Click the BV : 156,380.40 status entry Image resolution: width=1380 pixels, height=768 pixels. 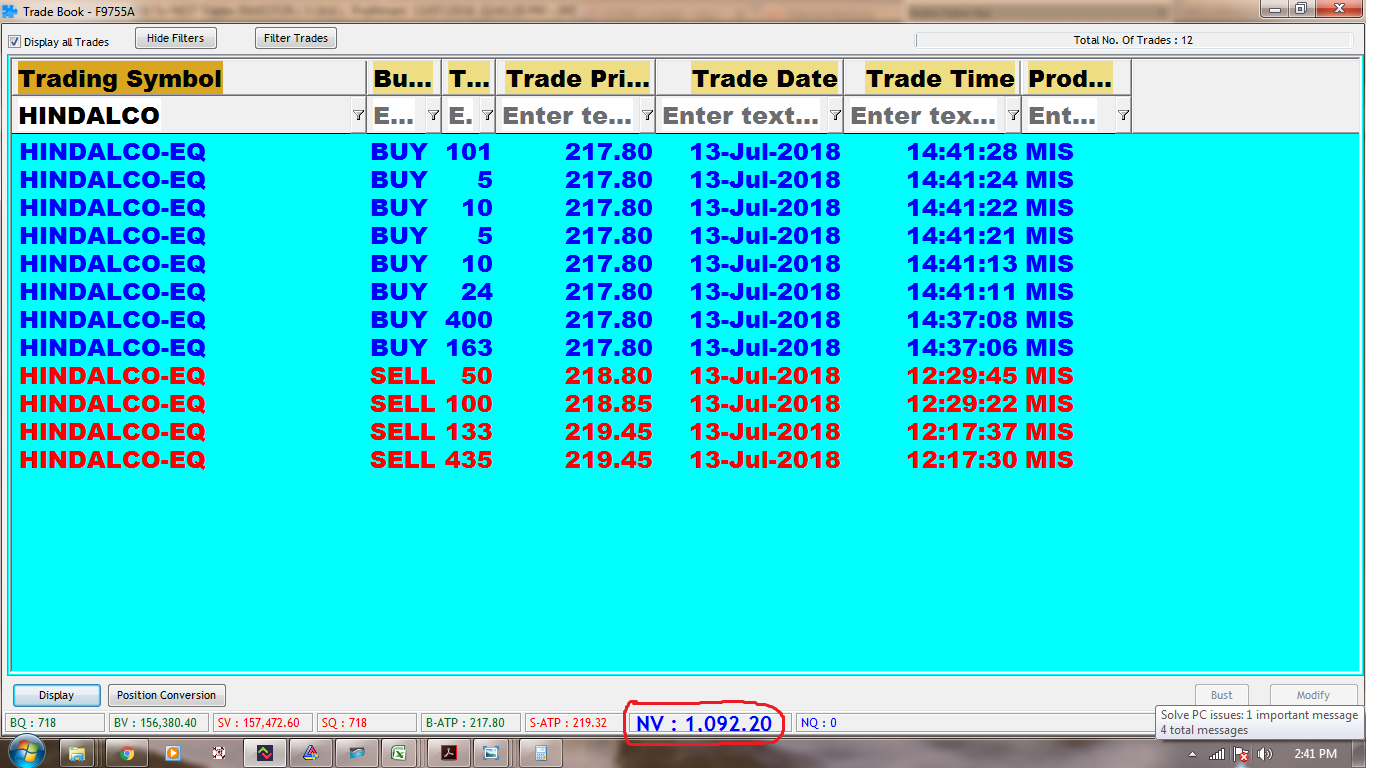(x=158, y=723)
